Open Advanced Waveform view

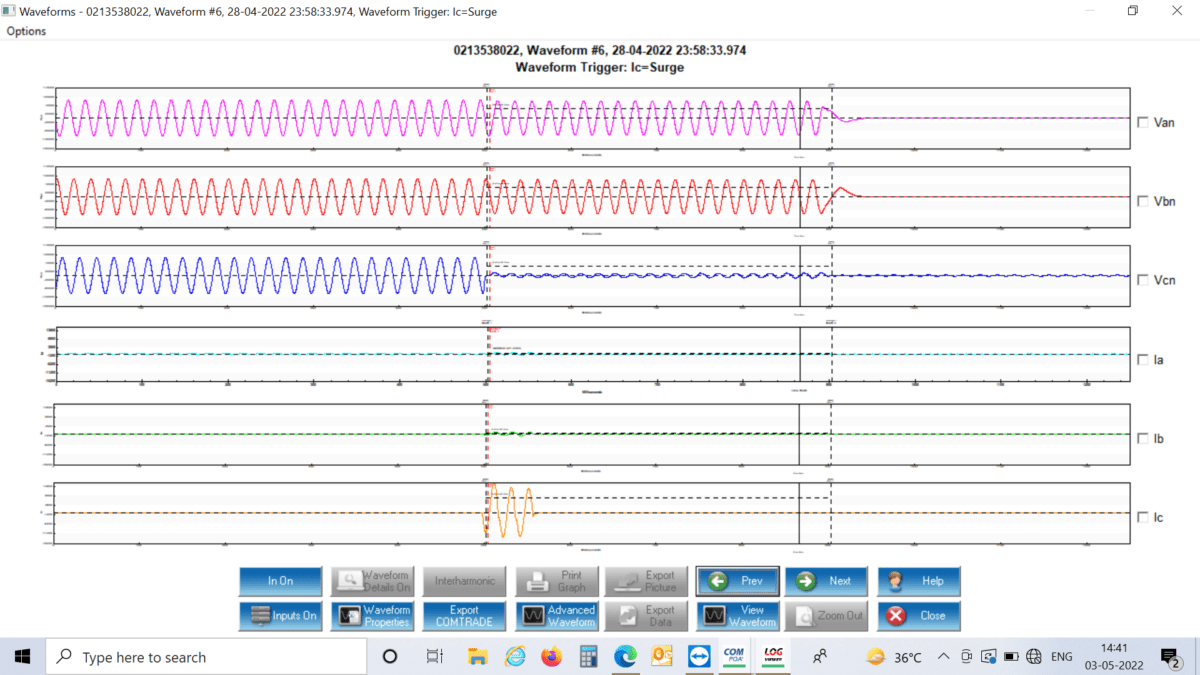[558, 615]
